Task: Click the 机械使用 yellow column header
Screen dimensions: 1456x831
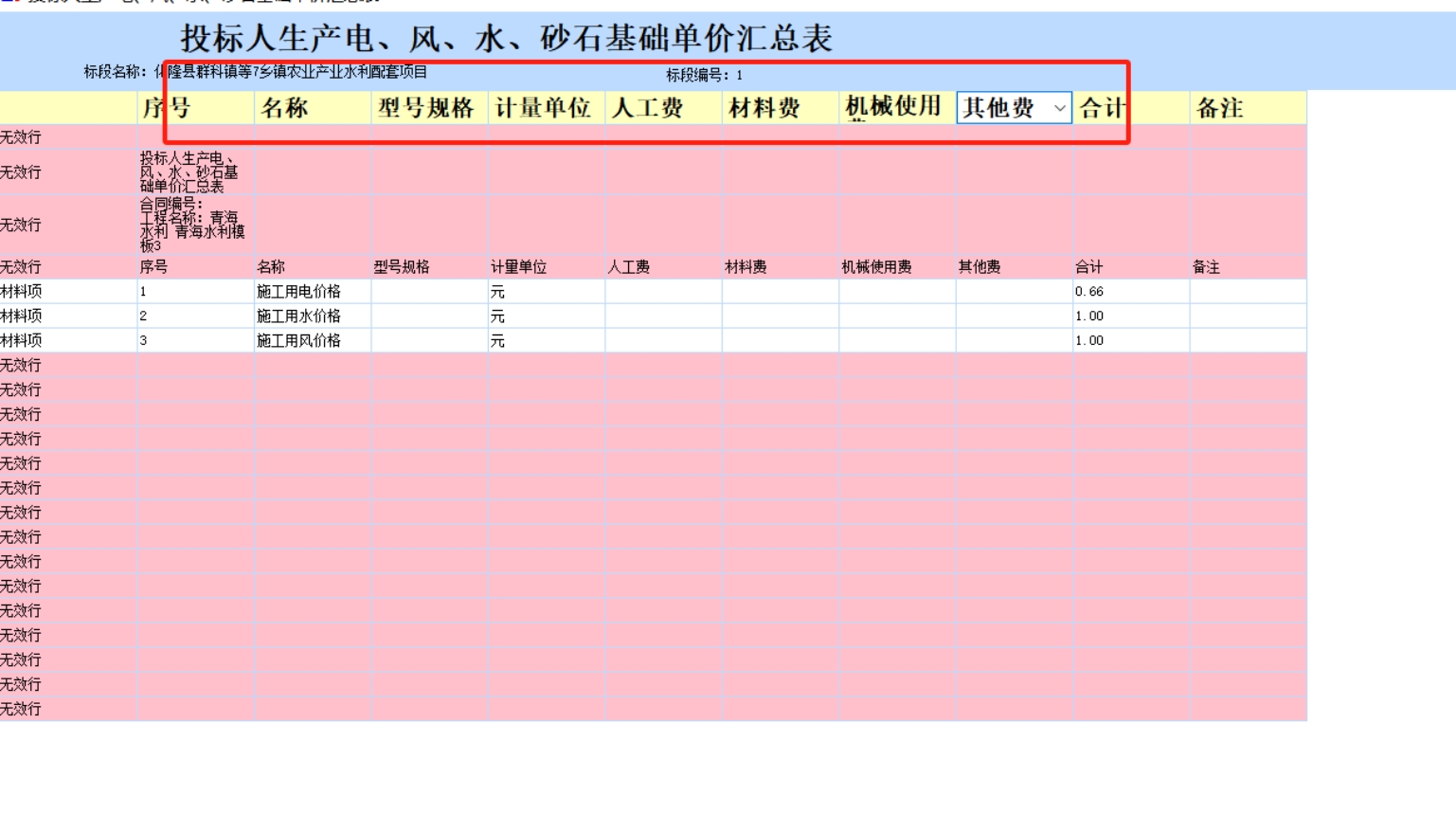Action: pos(895,108)
